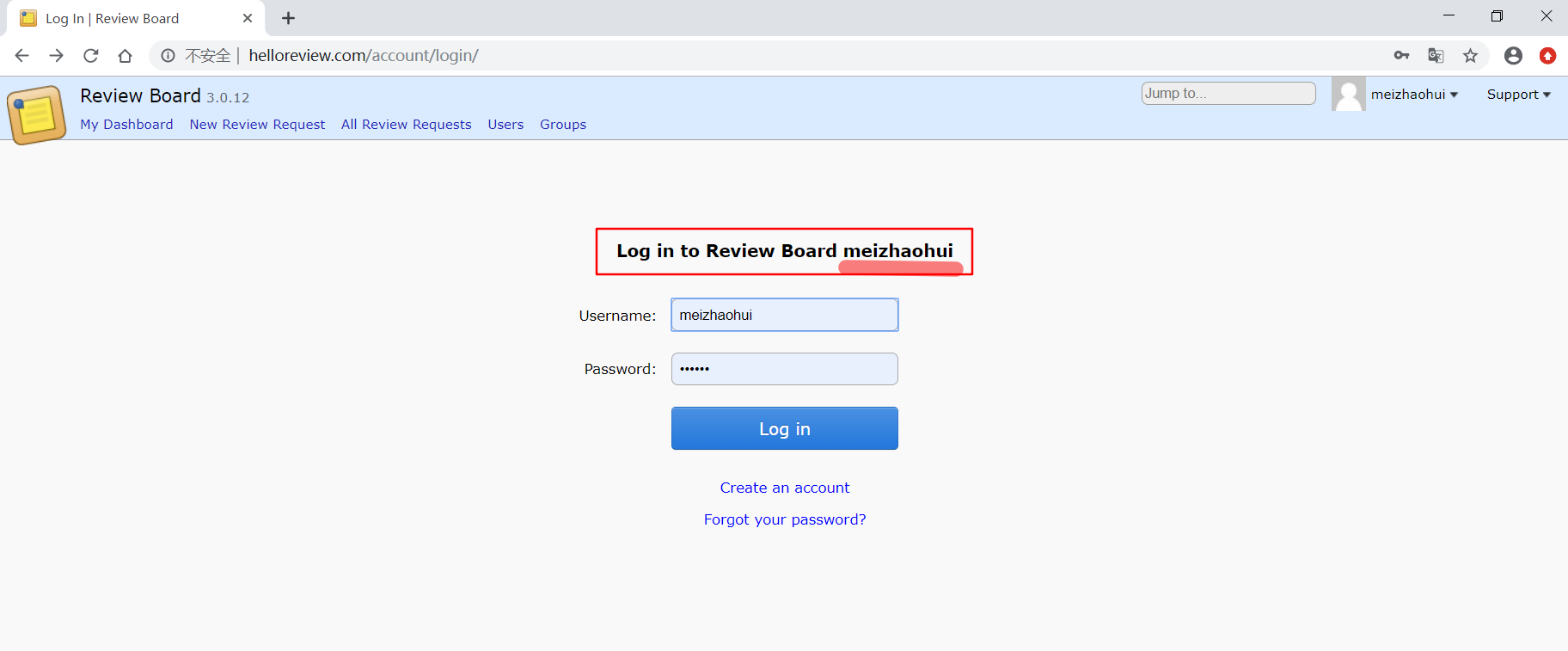Bookmark this page with the star icon
The width and height of the screenshot is (1568, 651).
point(1471,56)
